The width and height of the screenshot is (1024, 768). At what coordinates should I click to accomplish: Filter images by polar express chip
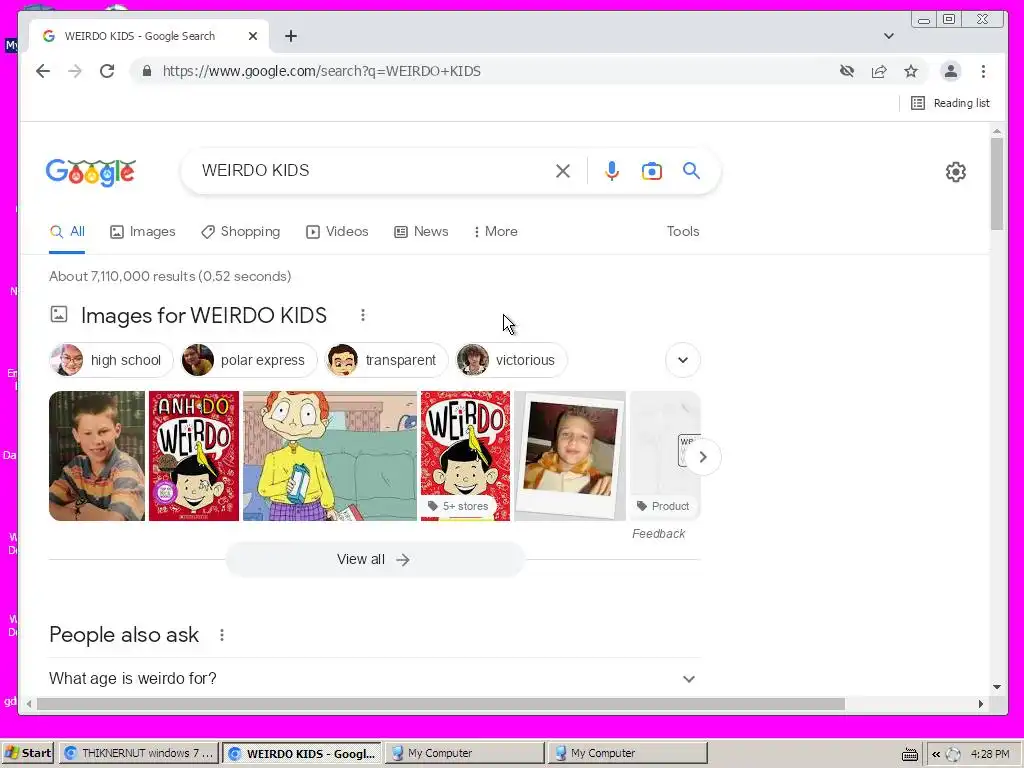[x=249, y=360]
